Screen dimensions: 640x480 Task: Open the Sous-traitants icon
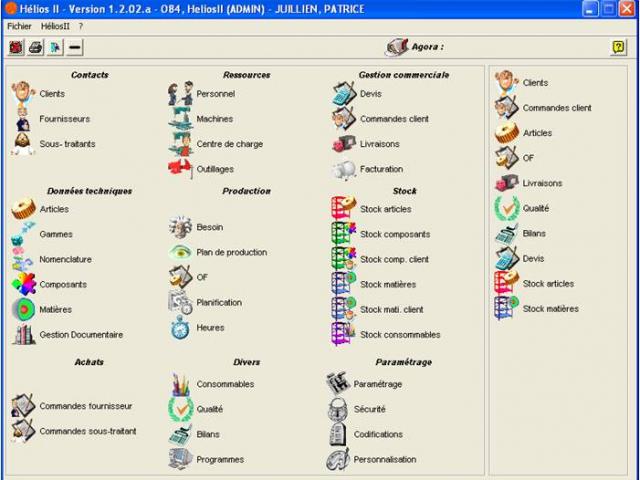pyautogui.click(x=23, y=144)
